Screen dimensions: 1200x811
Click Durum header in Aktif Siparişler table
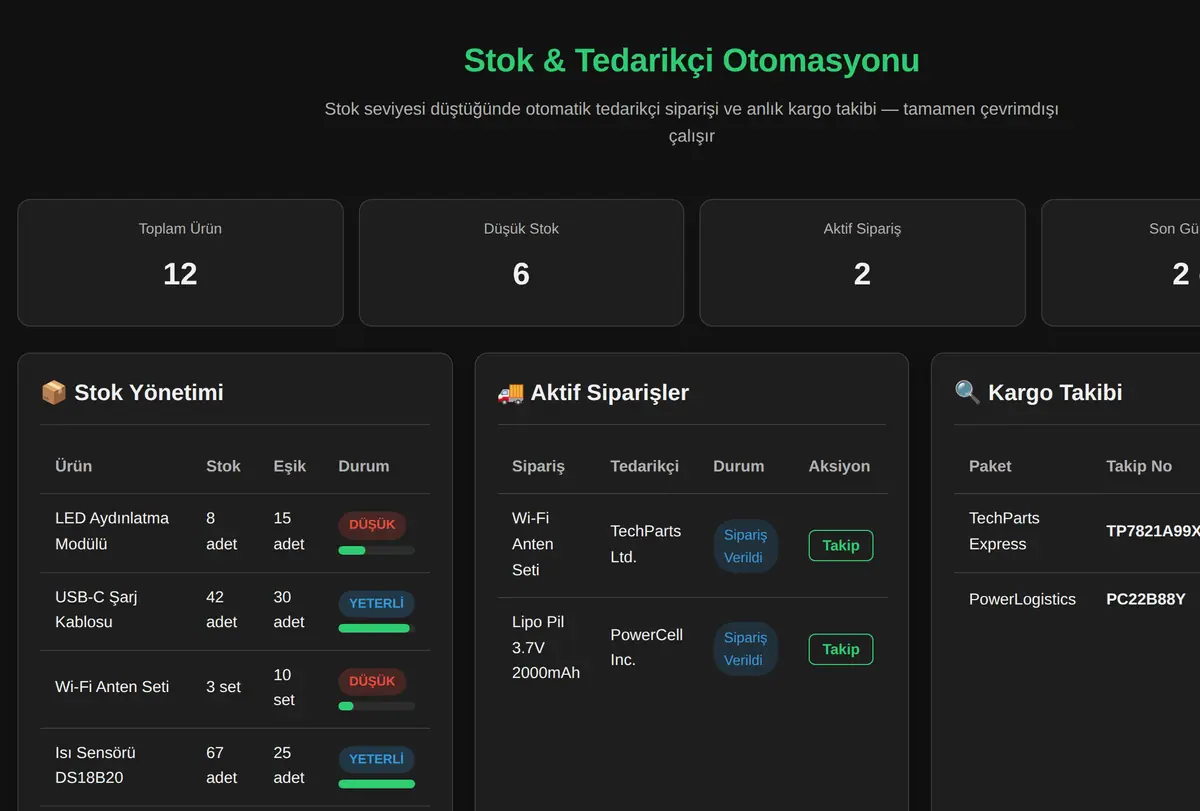739,466
